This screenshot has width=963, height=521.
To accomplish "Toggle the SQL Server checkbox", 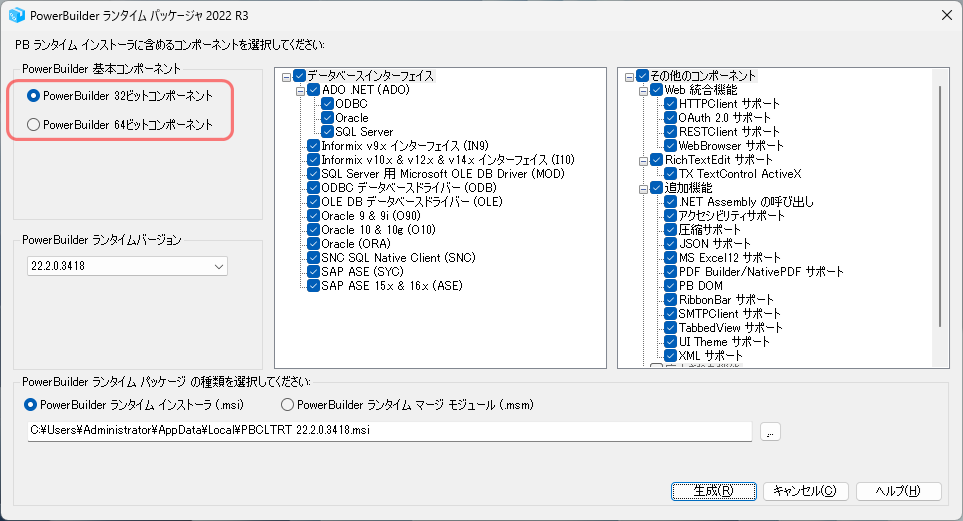I will pyautogui.click(x=328, y=132).
